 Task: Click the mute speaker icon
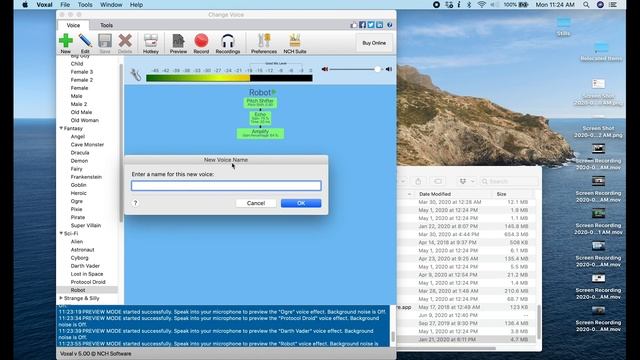click(325, 69)
